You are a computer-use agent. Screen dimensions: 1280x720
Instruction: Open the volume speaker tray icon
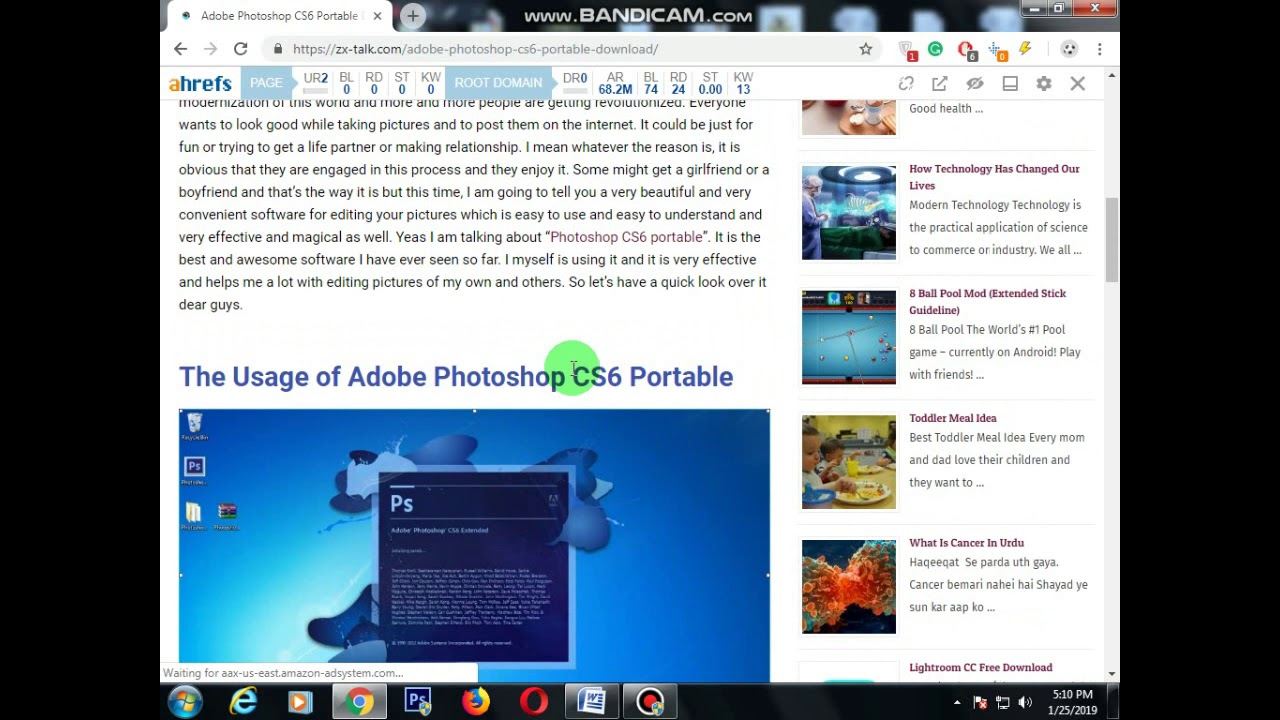(x=1025, y=702)
